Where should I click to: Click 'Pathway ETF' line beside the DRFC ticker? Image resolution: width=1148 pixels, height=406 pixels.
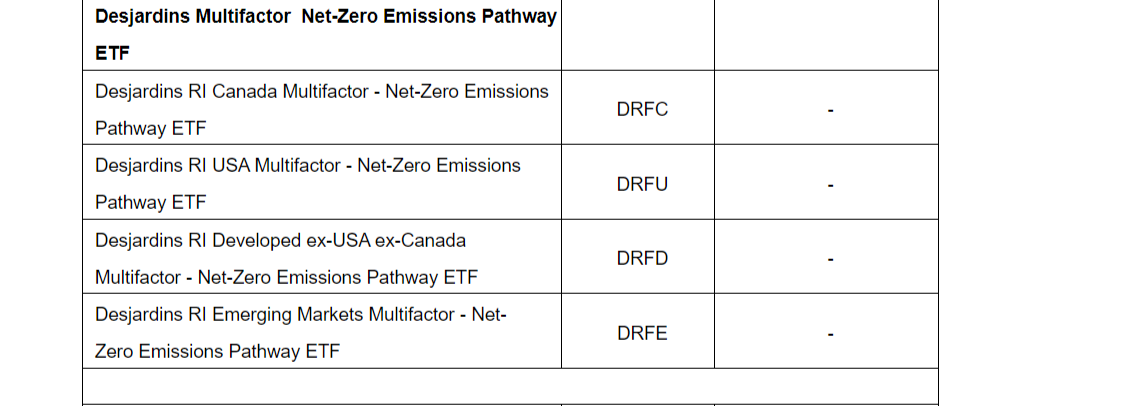[150, 128]
